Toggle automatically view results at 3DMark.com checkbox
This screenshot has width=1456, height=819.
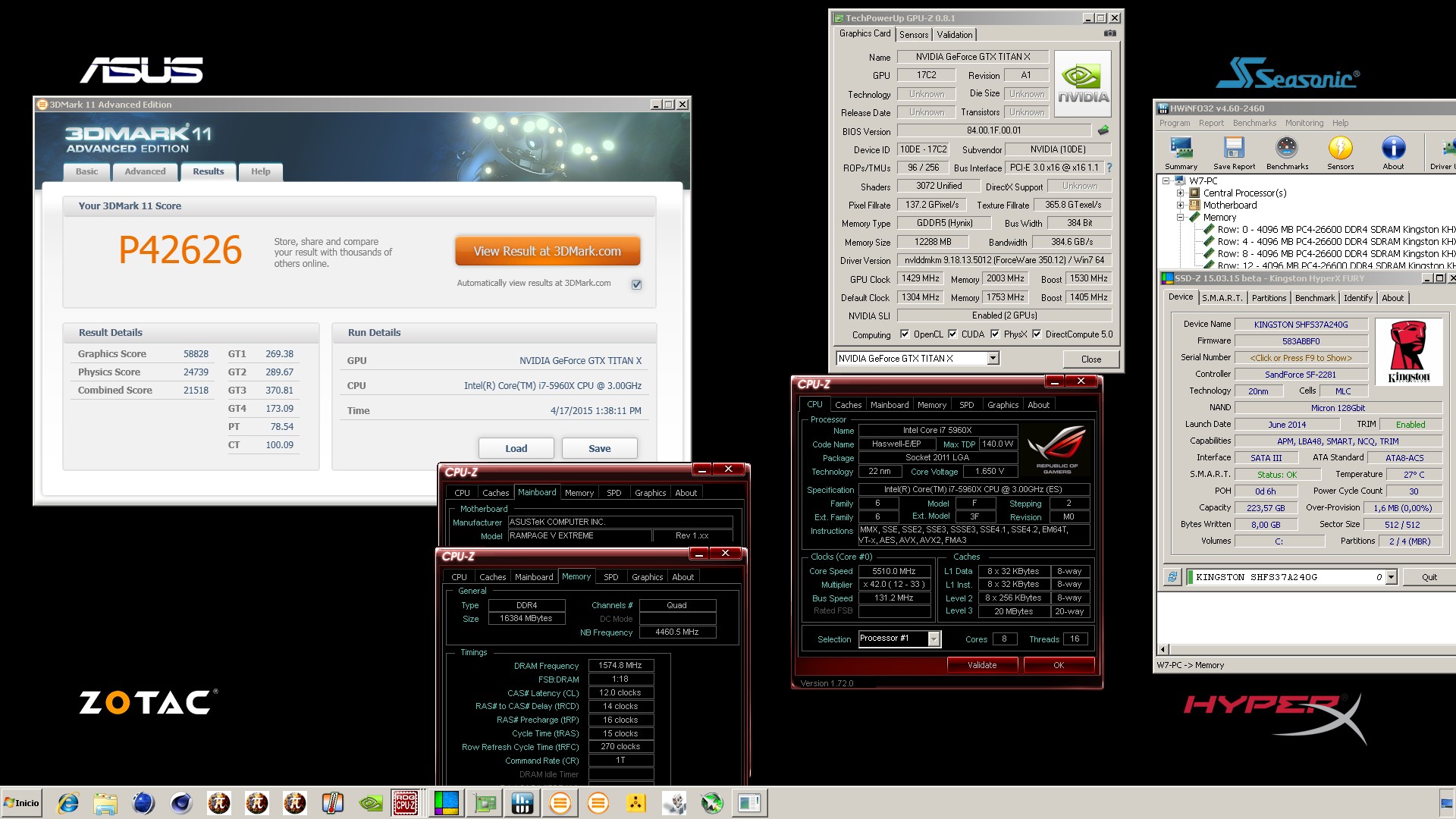[x=636, y=284]
